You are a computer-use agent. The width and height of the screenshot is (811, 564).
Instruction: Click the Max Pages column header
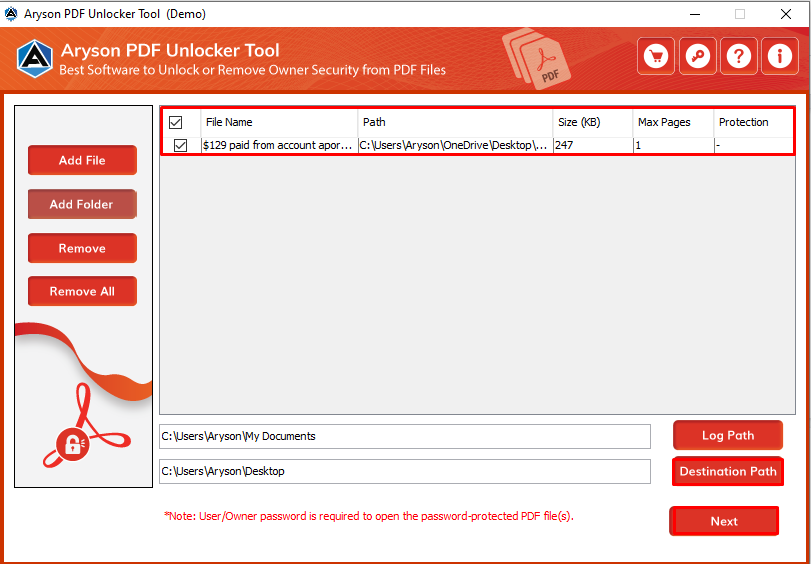(x=673, y=123)
